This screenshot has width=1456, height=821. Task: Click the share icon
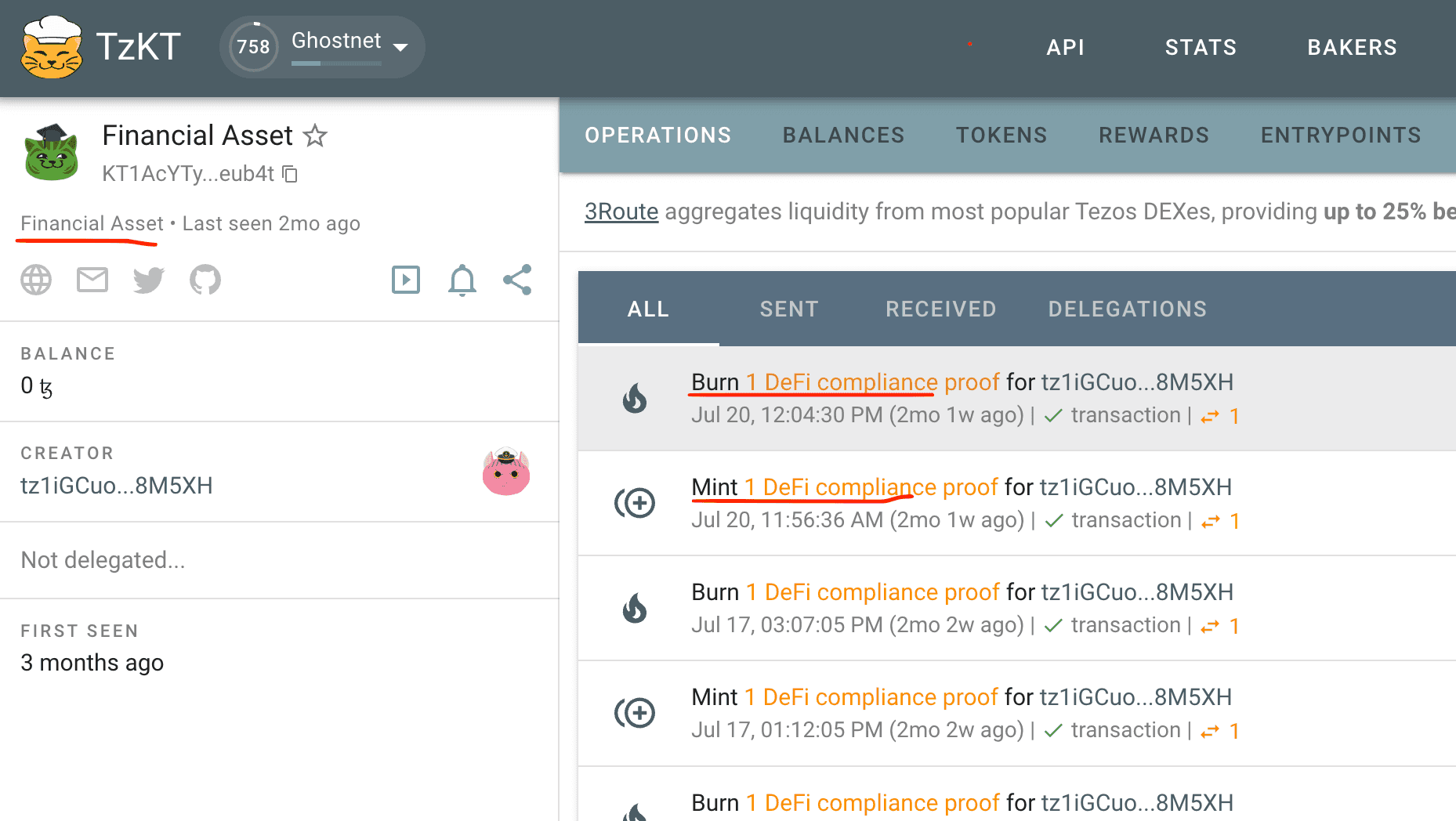[x=517, y=280]
